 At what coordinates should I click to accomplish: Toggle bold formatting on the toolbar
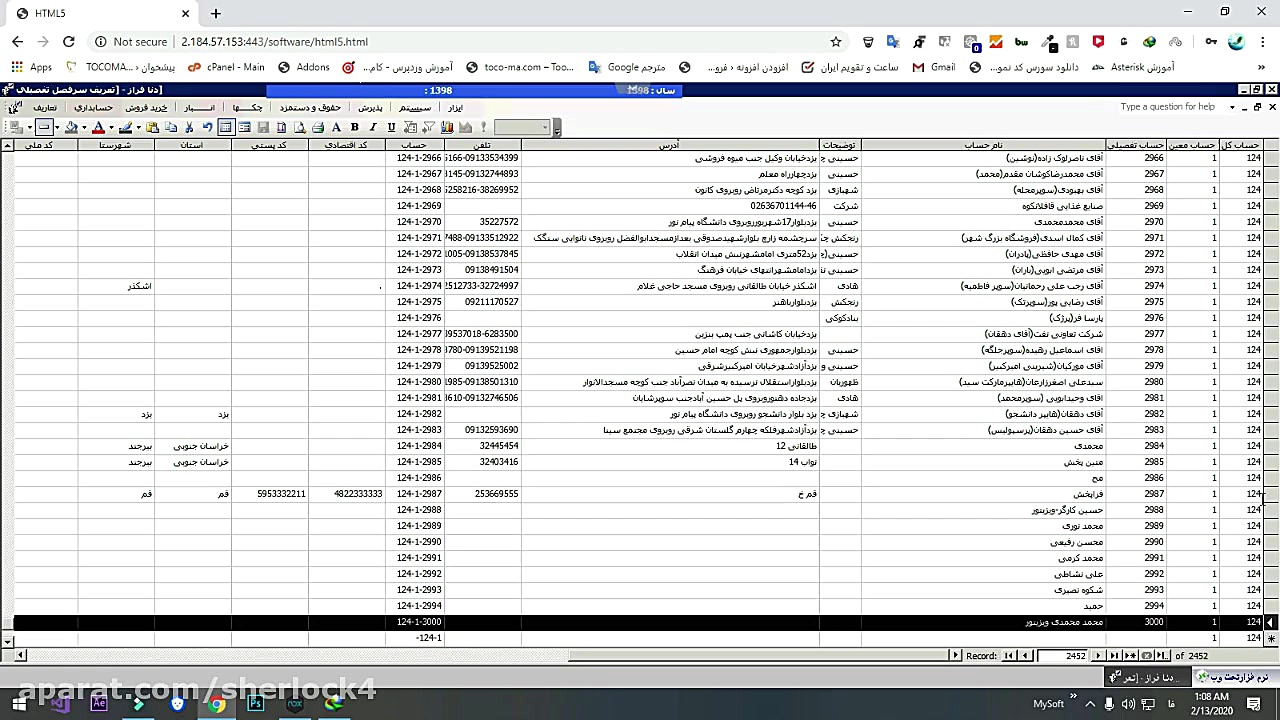point(353,128)
